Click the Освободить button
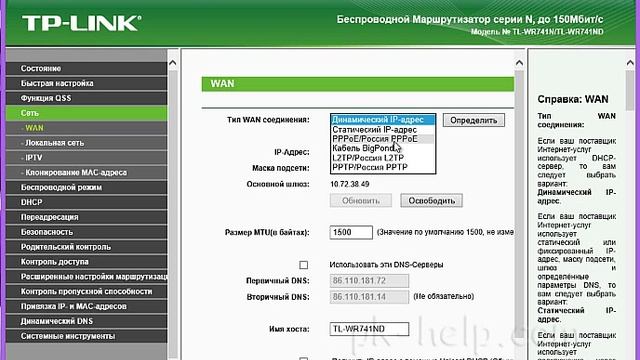This screenshot has width=640, height=360. coord(431,200)
